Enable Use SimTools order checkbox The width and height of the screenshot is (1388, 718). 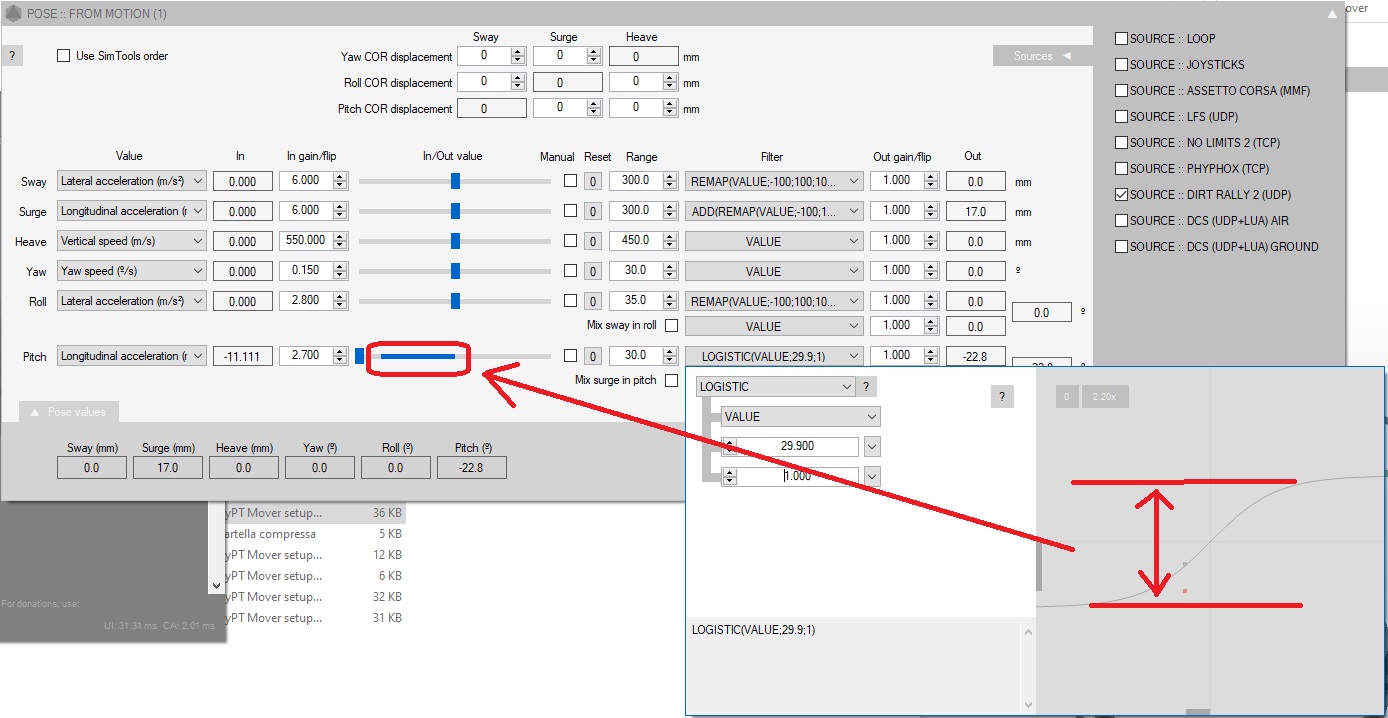pyautogui.click(x=64, y=56)
